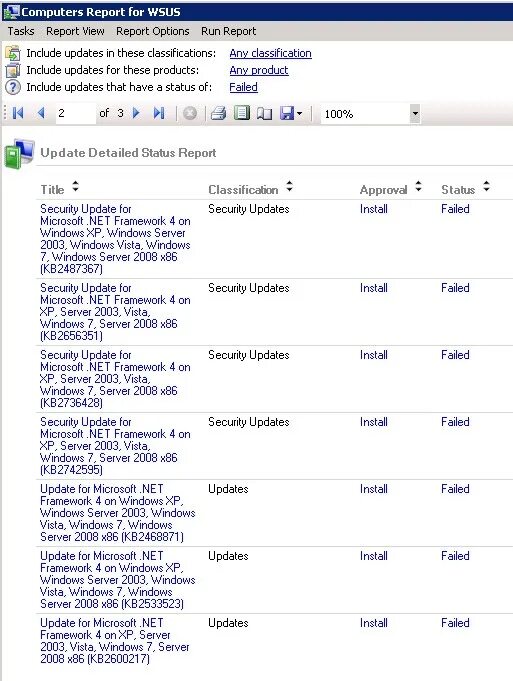Click Install approval in KB2656351 row
This screenshot has height=681, width=513.
pyautogui.click(x=374, y=288)
